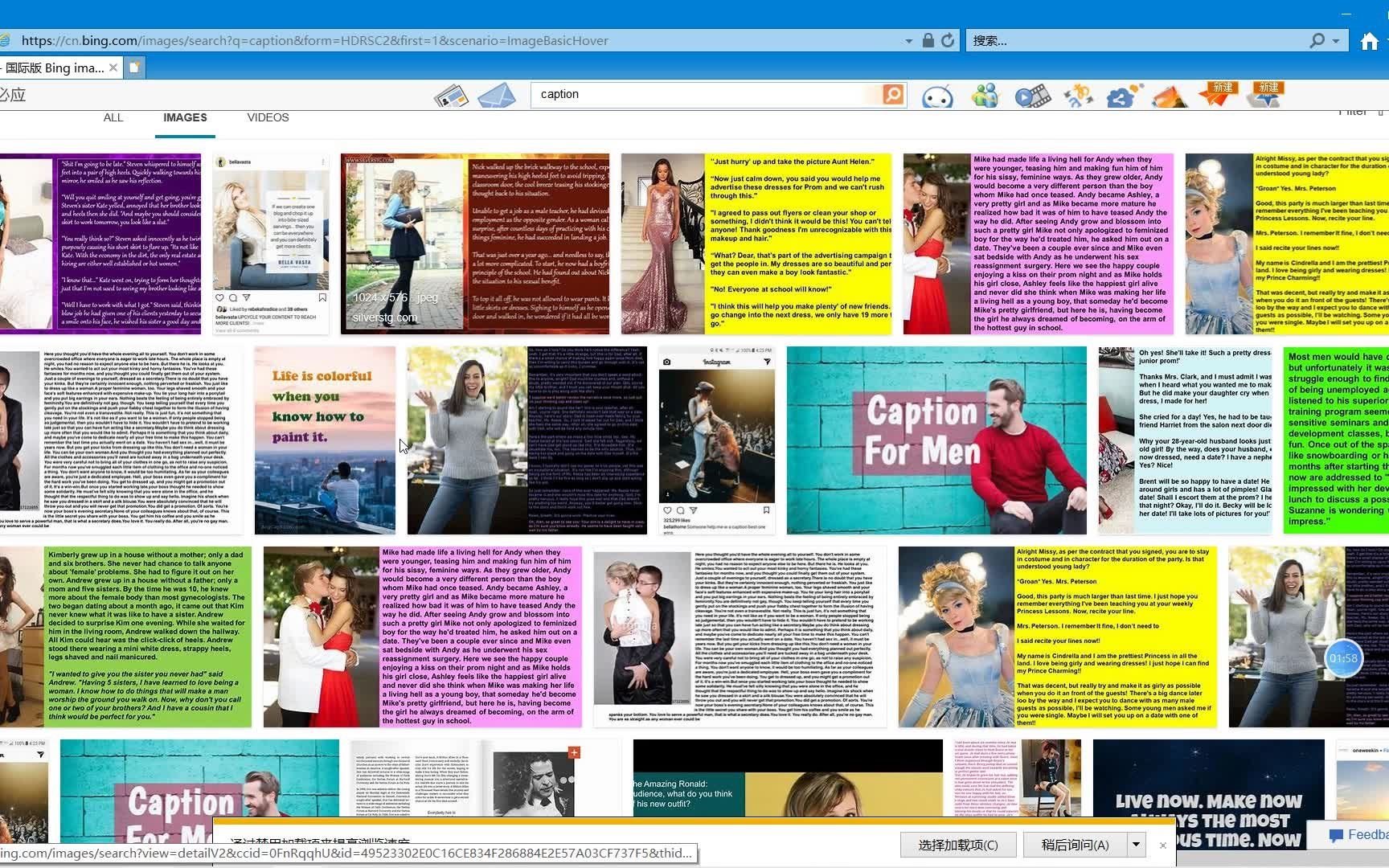Click the Feedback chat icon
Image resolution: width=1389 pixels, height=868 pixels.
click(1336, 835)
